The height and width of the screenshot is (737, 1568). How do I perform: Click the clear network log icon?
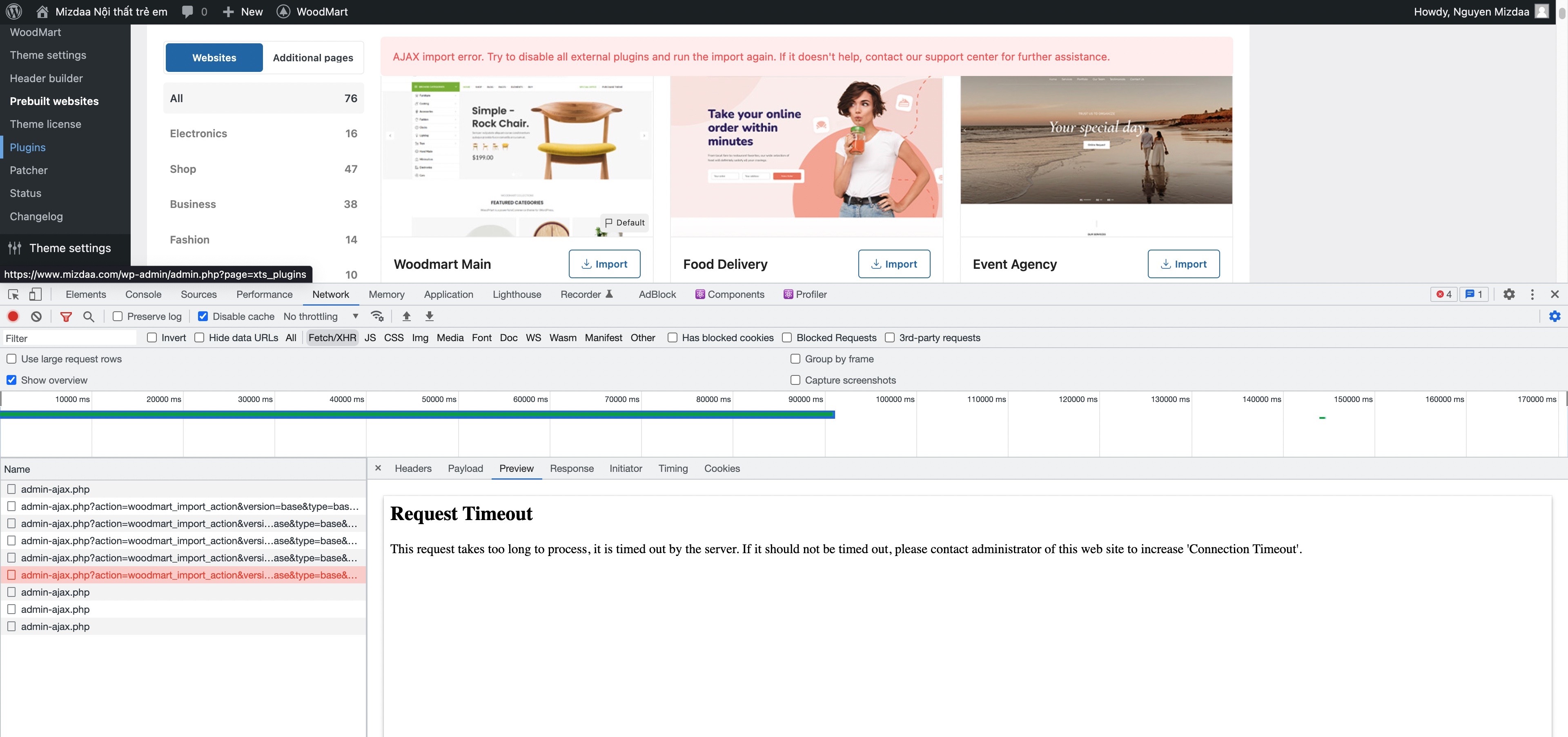[x=36, y=316]
